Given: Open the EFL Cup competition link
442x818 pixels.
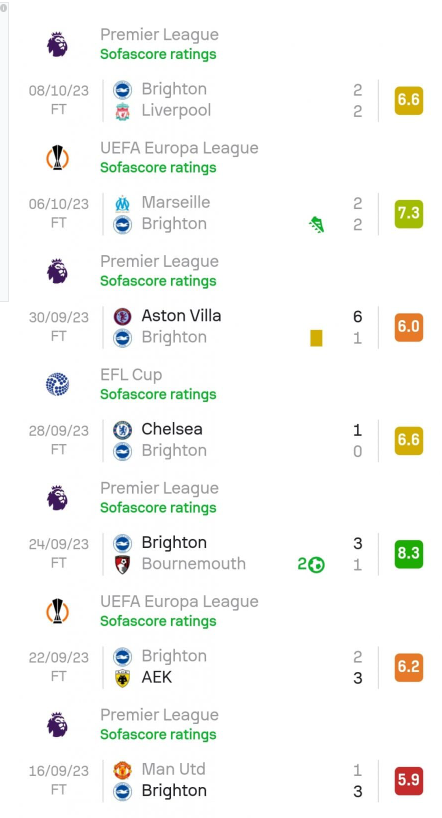Looking at the screenshot, I should (131, 375).
